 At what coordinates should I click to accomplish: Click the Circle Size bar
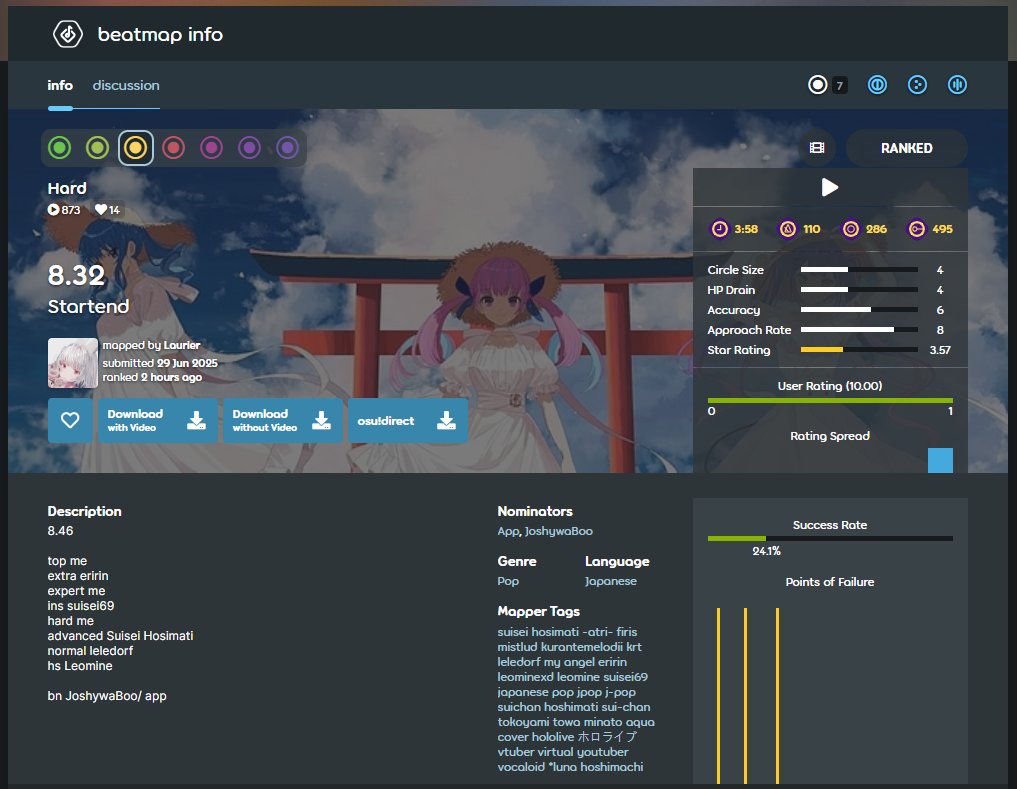[859, 269]
